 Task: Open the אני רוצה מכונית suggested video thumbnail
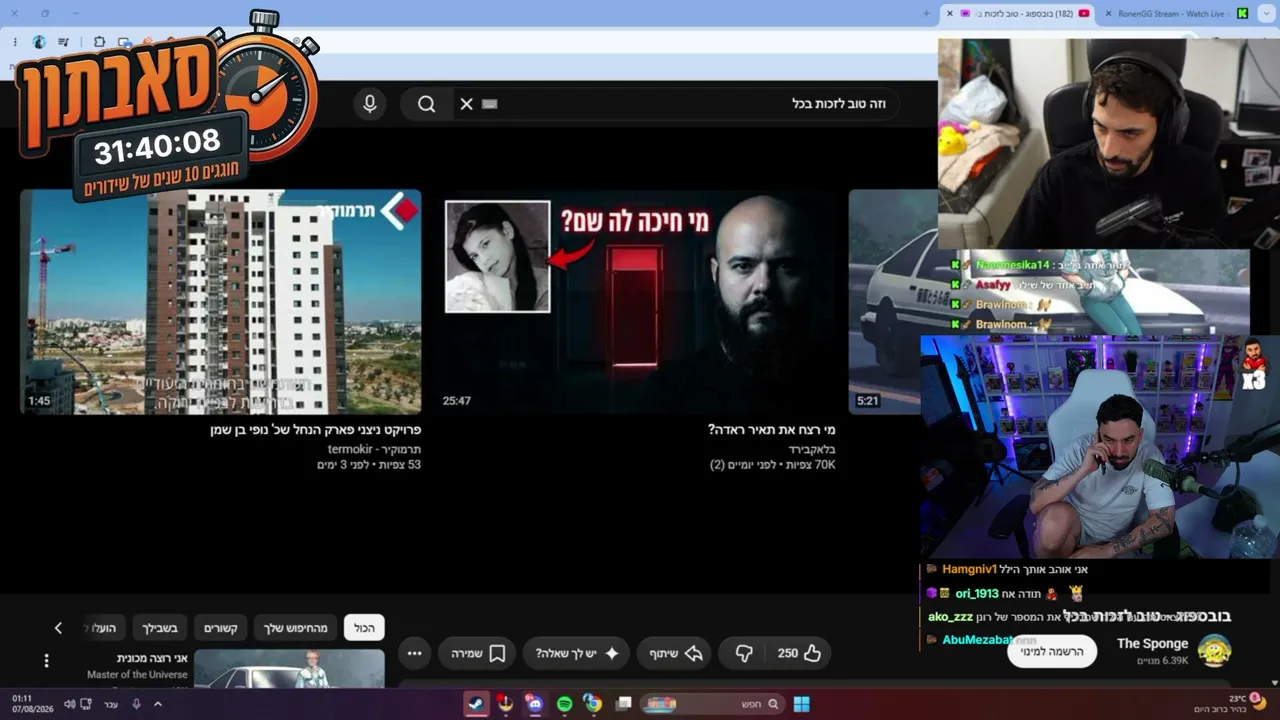[289, 669]
